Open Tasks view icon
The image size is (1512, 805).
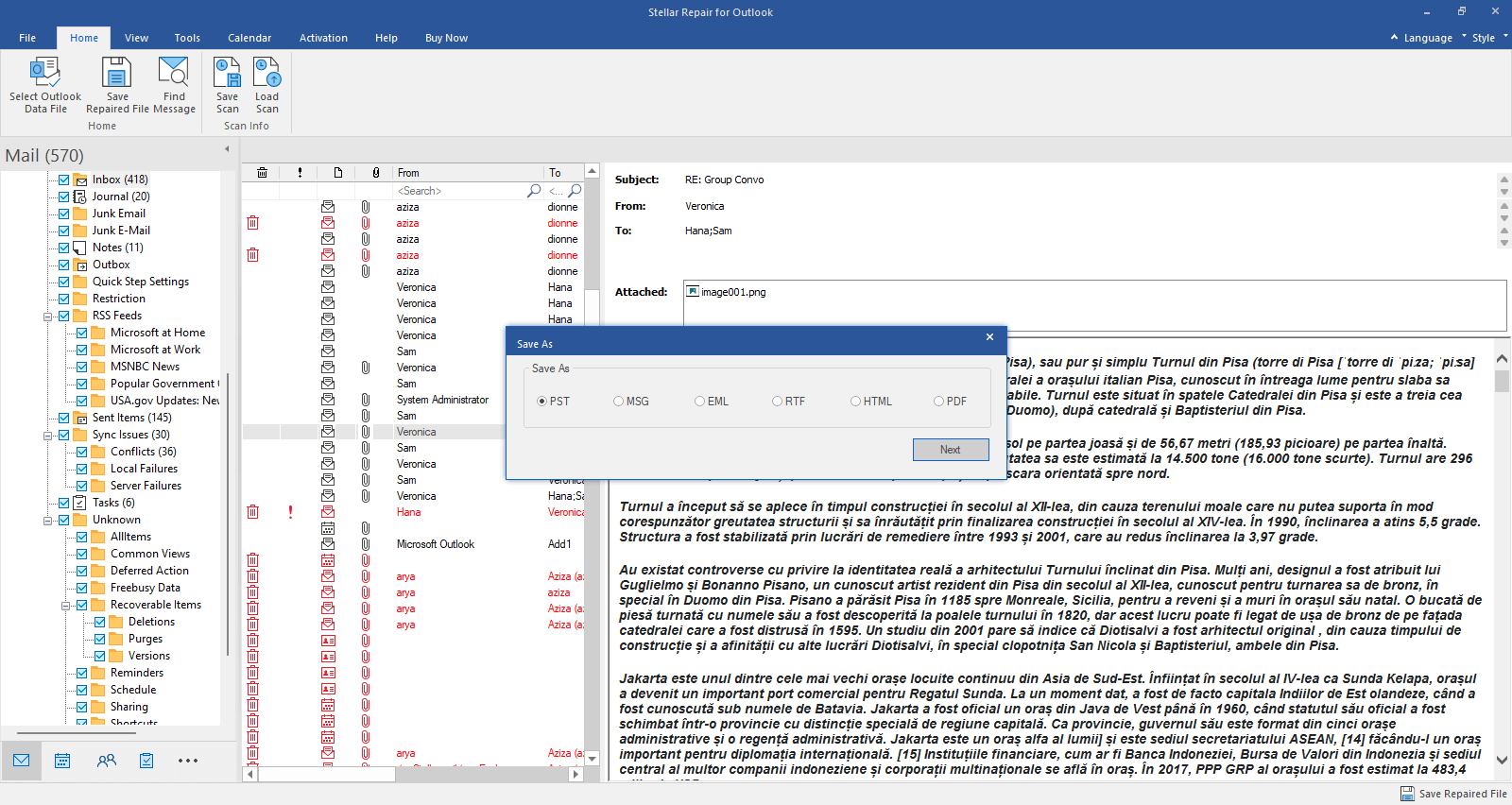[x=146, y=760]
